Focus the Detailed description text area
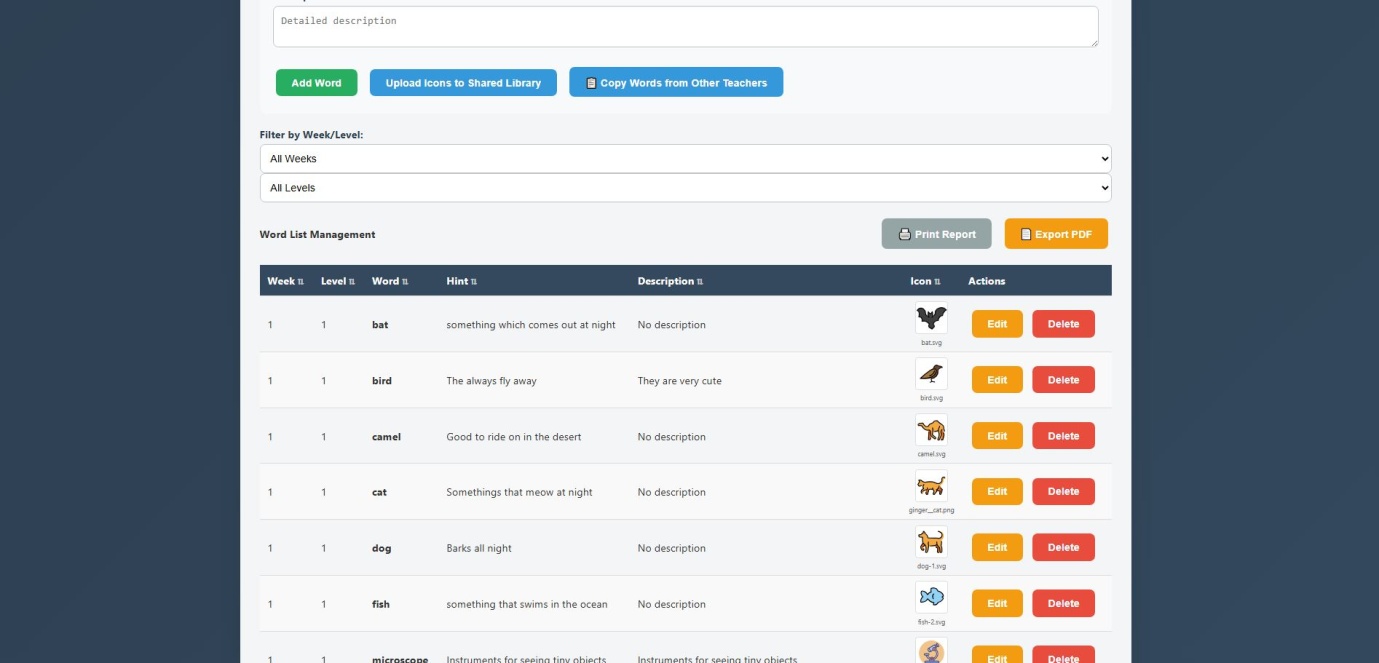 tap(685, 27)
